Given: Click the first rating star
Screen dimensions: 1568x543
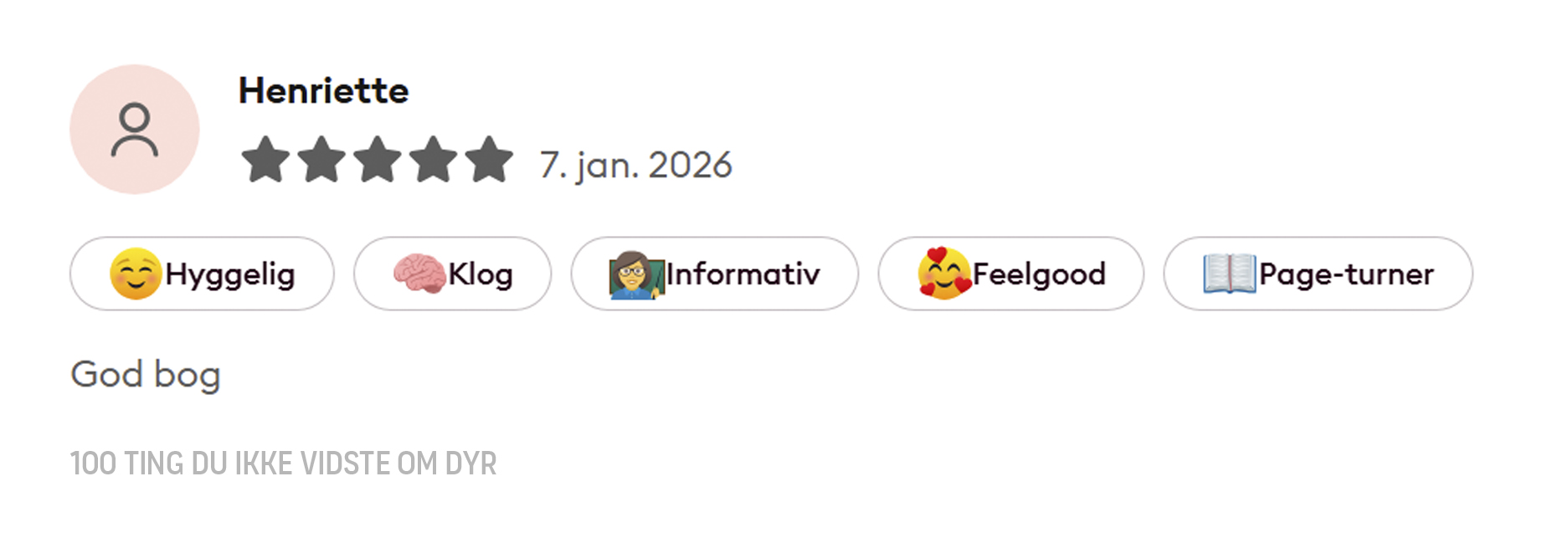Looking at the screenshot, I should click(x=265, y=159).
